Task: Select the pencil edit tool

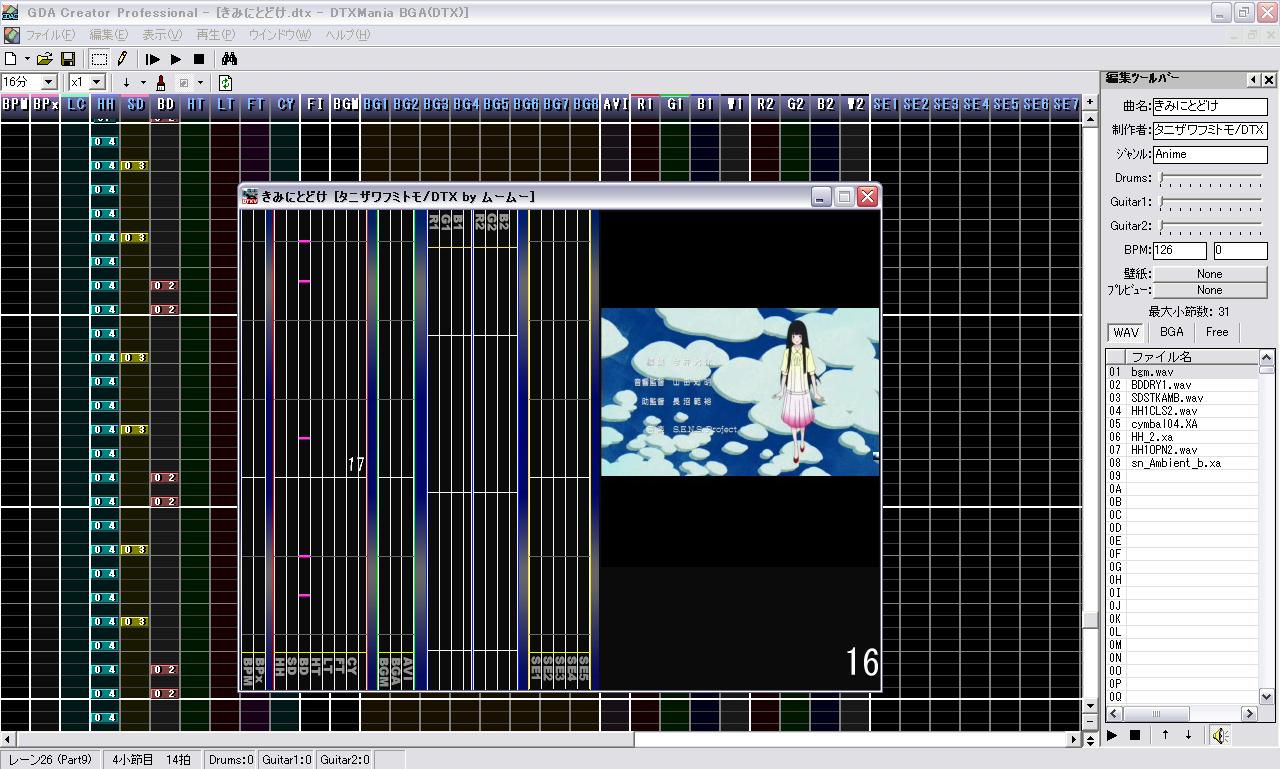Action: click(122, 59)
